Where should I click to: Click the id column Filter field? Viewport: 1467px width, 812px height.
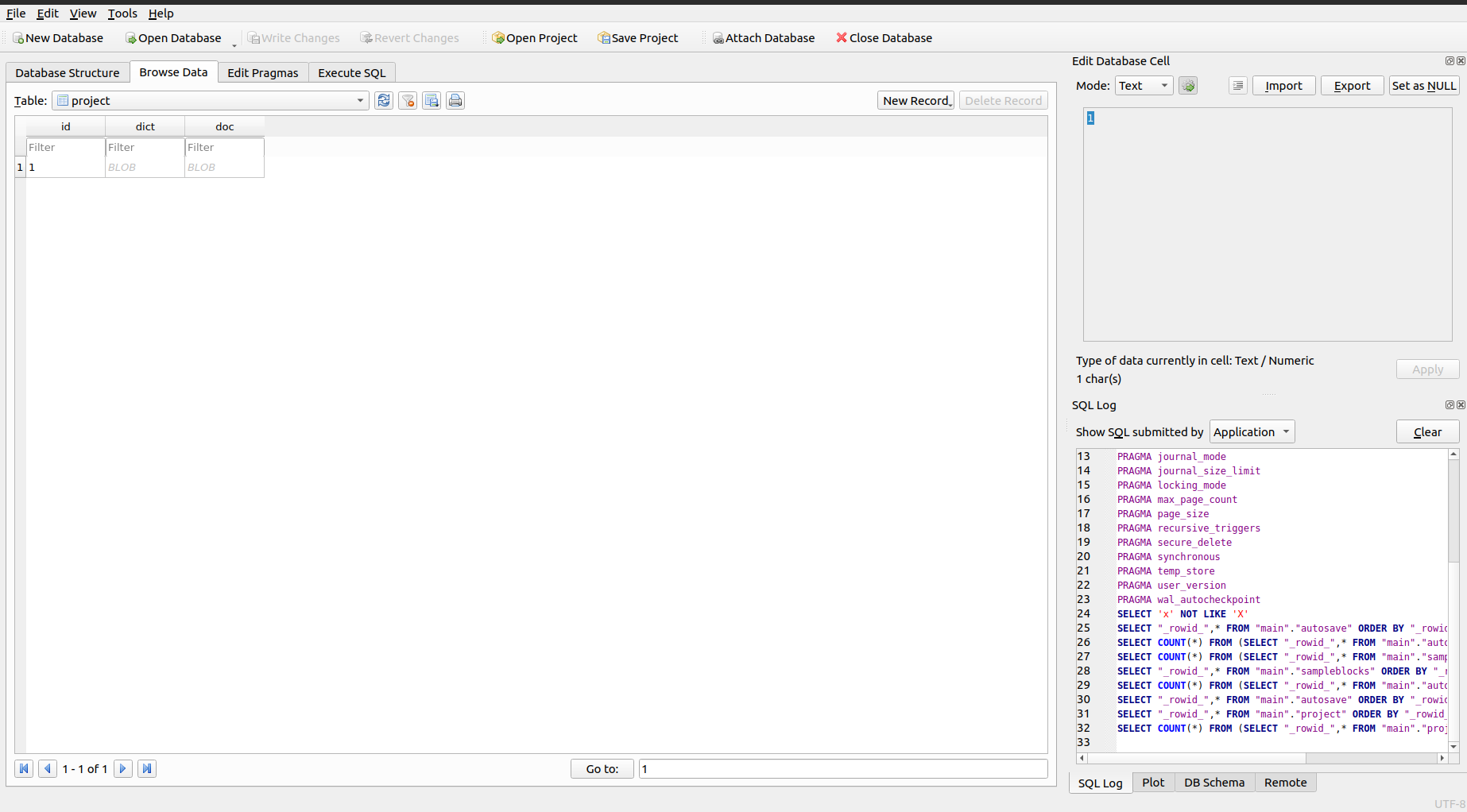click(x=66, y=148)
